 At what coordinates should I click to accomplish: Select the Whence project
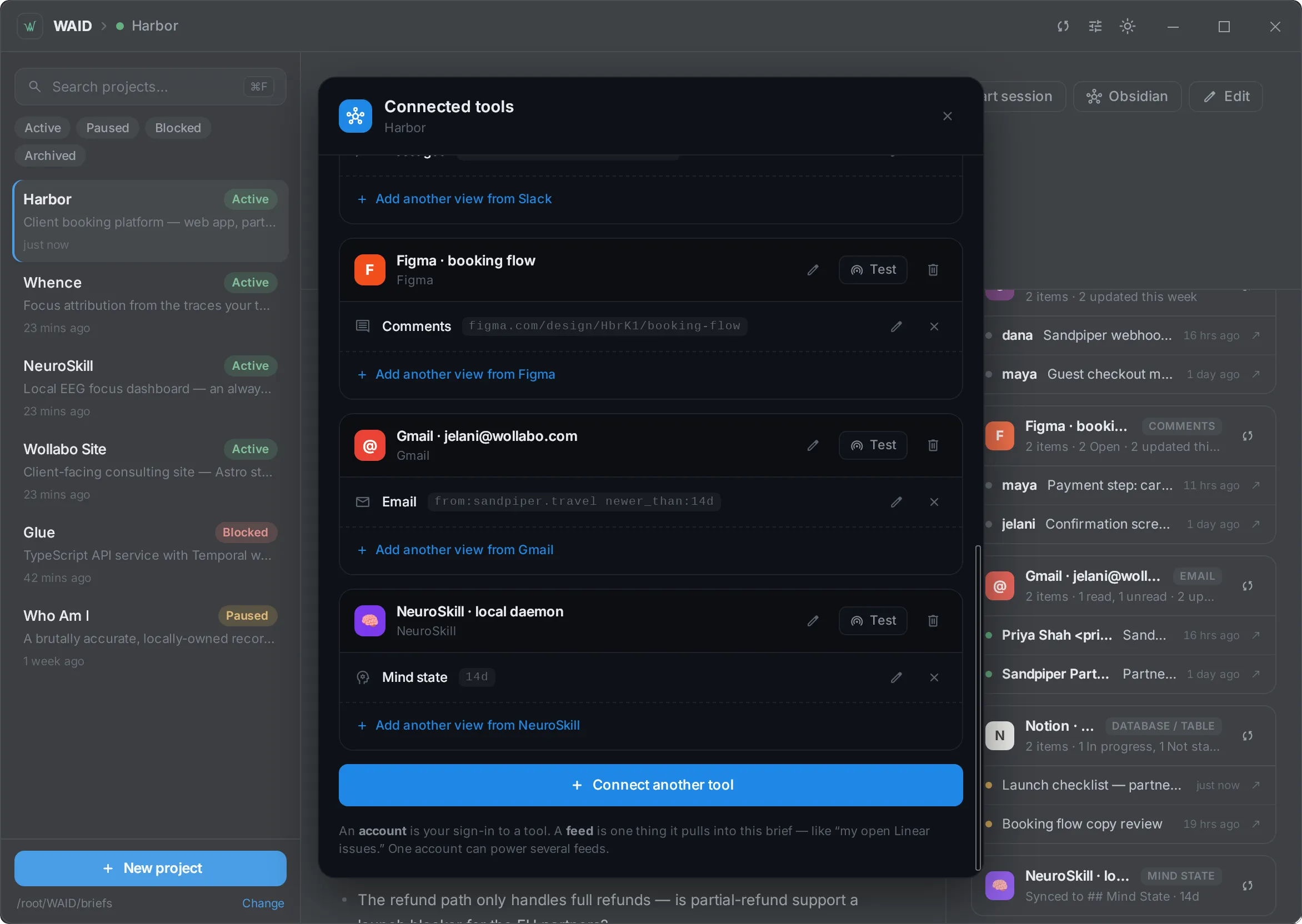[150, 305]
